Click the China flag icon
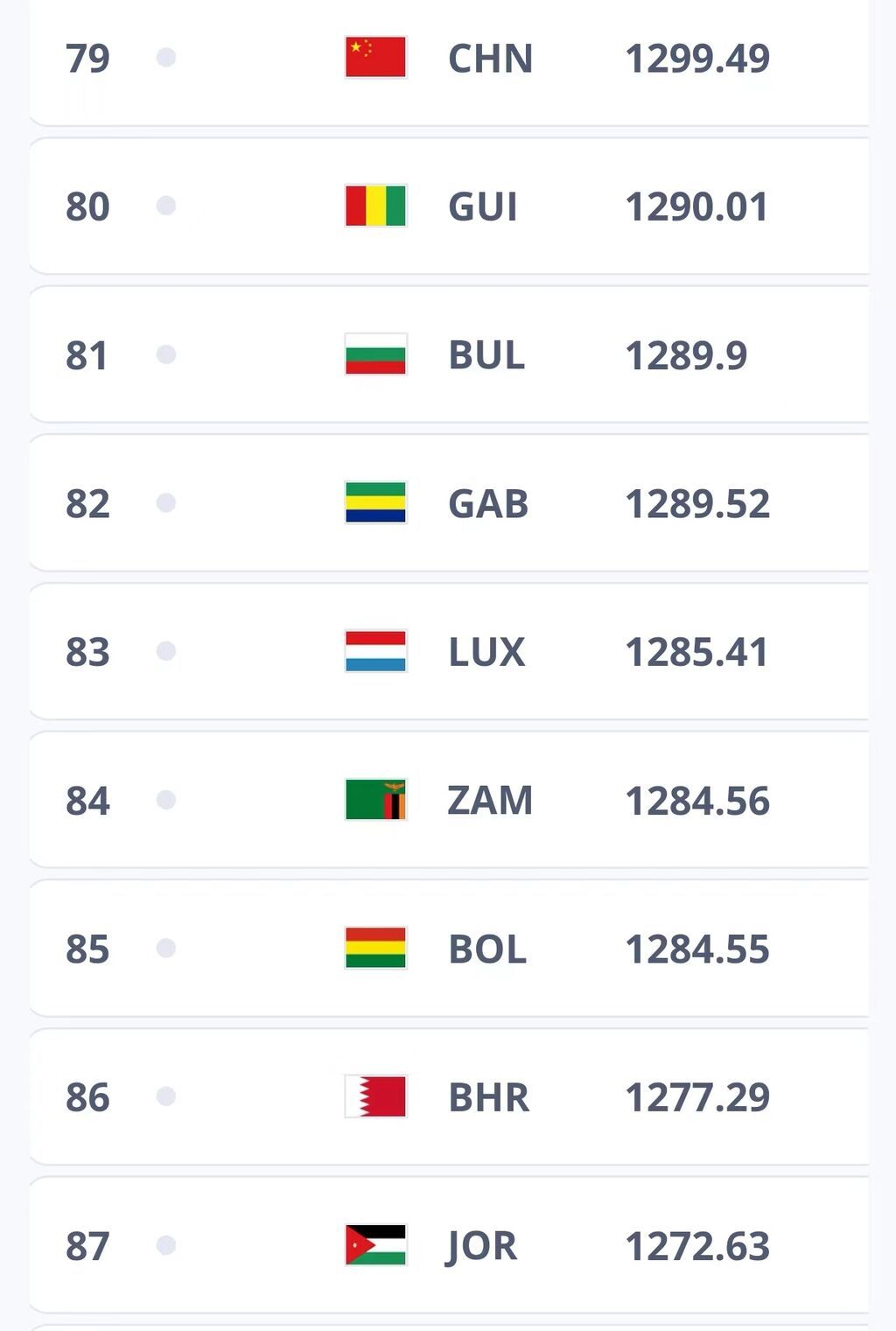 point(375,58)
